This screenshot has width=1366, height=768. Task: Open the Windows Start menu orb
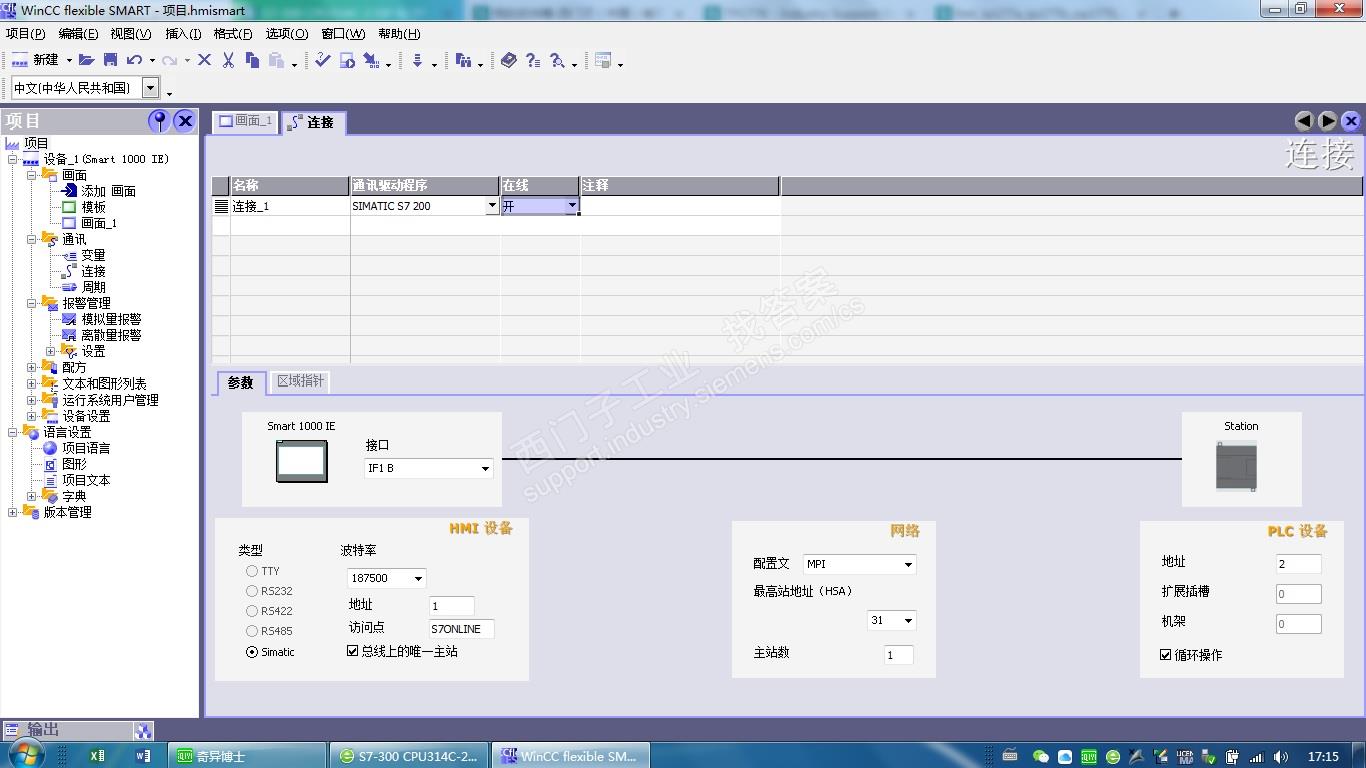coord(25,754)
